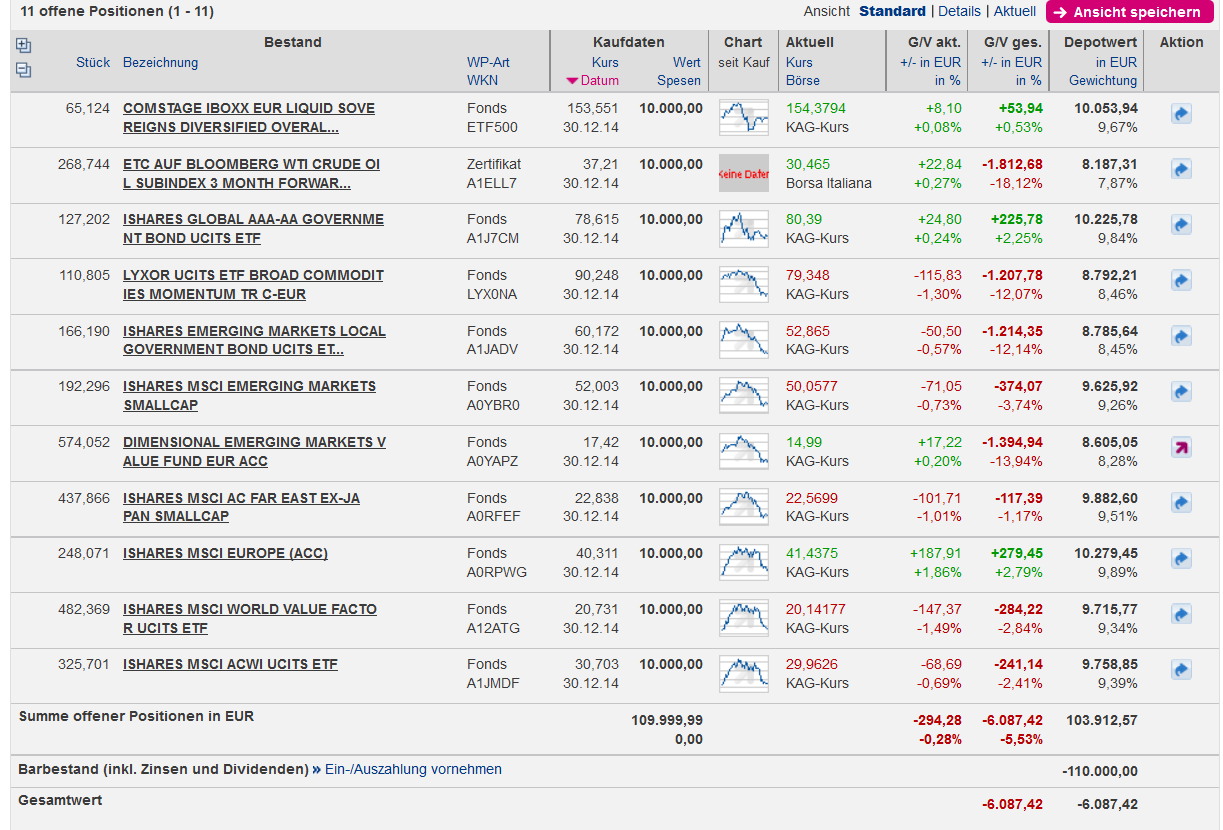
Task: Click action icon for COMSTAGE IBOXX row
Action: coord(1181,115)
